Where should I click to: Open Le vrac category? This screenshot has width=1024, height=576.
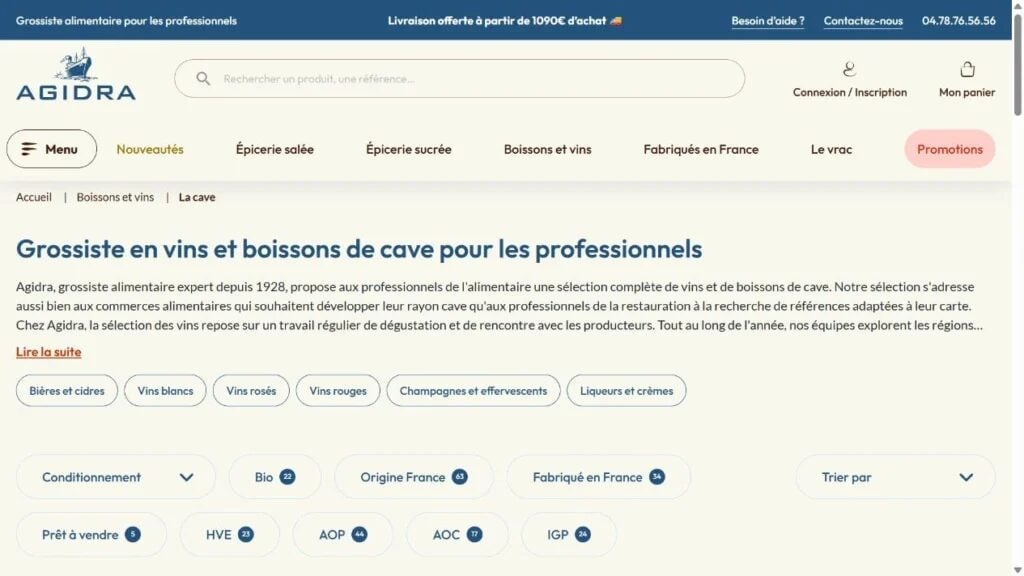pos(831,149)
